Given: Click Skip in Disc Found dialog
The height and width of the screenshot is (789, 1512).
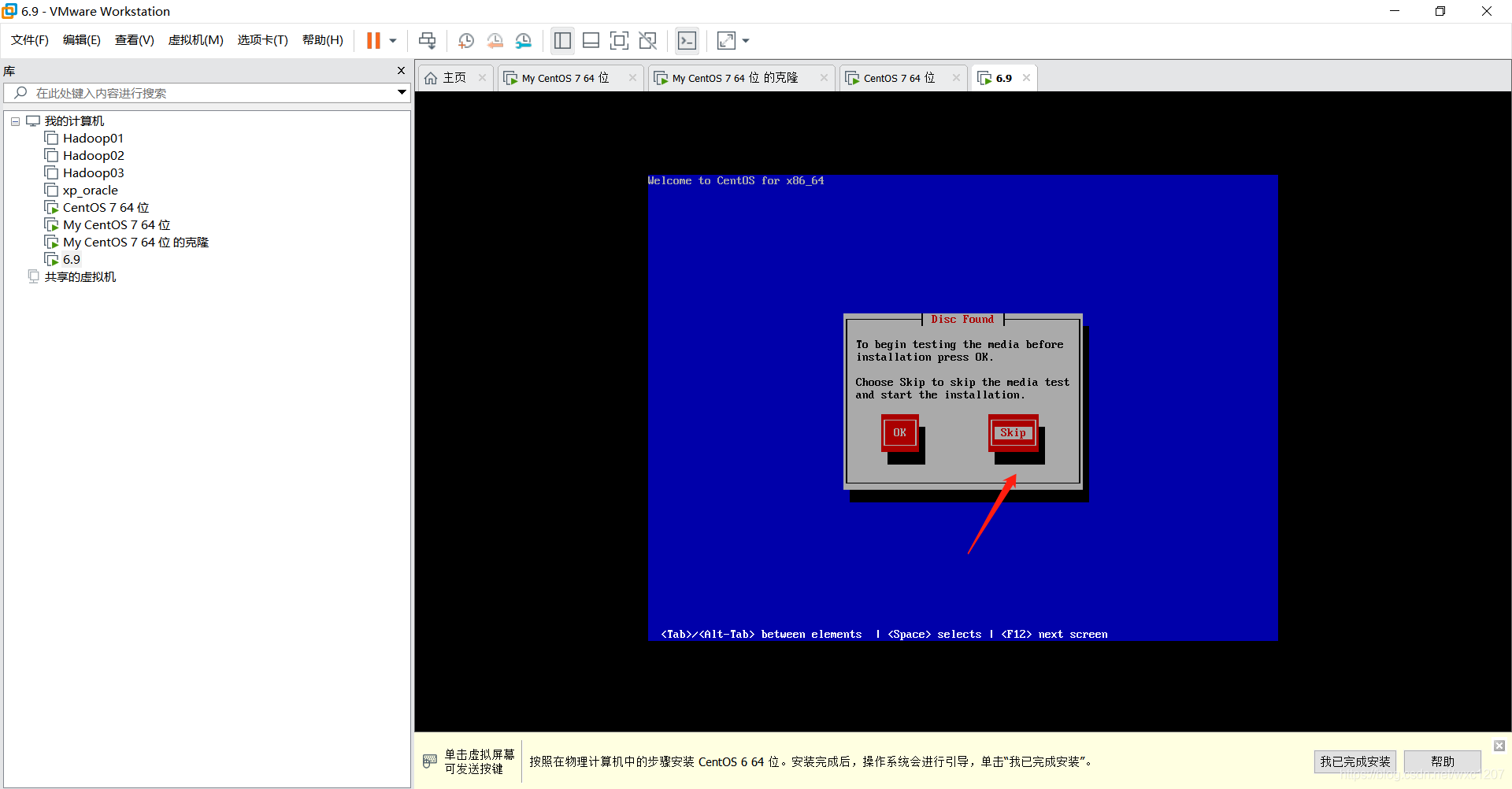Looking at the screenshot, I should coord(1014,432).
